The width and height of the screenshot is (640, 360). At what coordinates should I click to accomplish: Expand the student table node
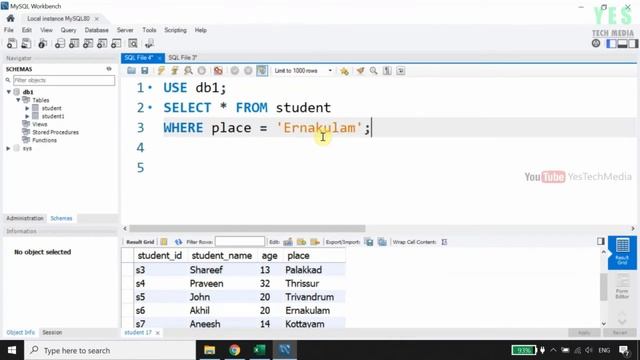pyautogui.click(x=27, y=108)
